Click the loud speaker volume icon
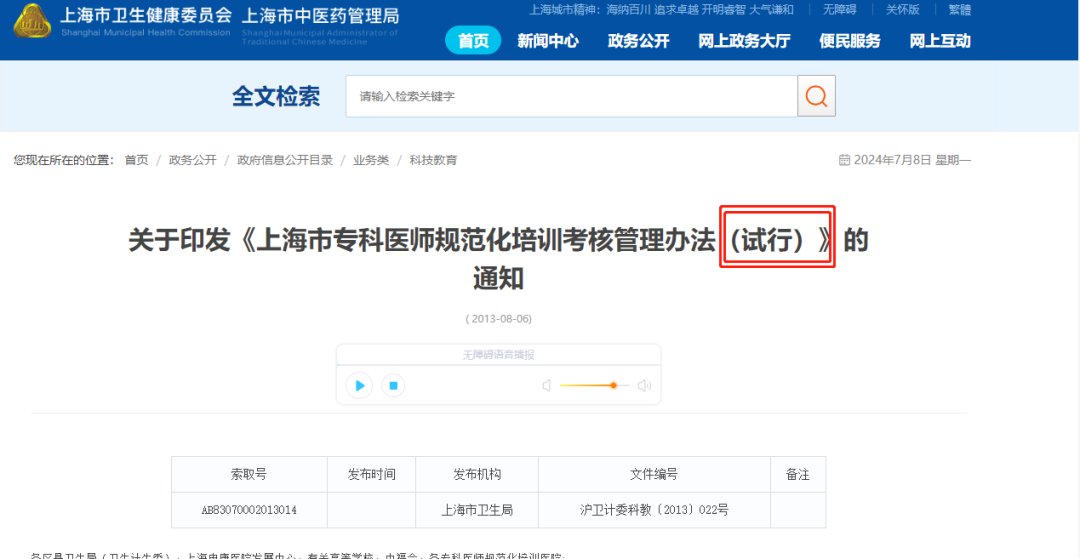The width and height of the screenshot is (1080, 559). 644,386
